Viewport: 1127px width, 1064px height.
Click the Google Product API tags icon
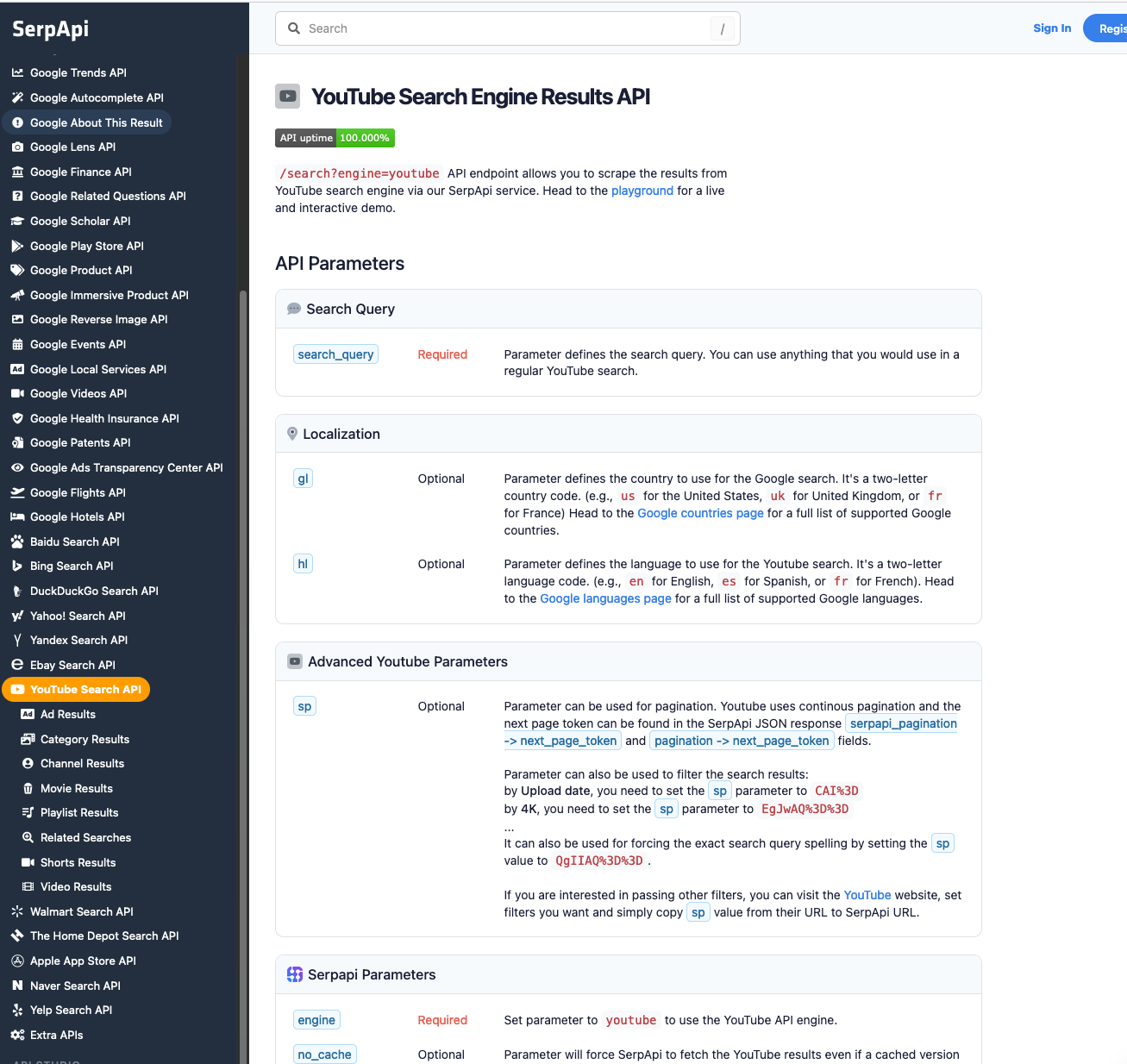tap(17, 271)
